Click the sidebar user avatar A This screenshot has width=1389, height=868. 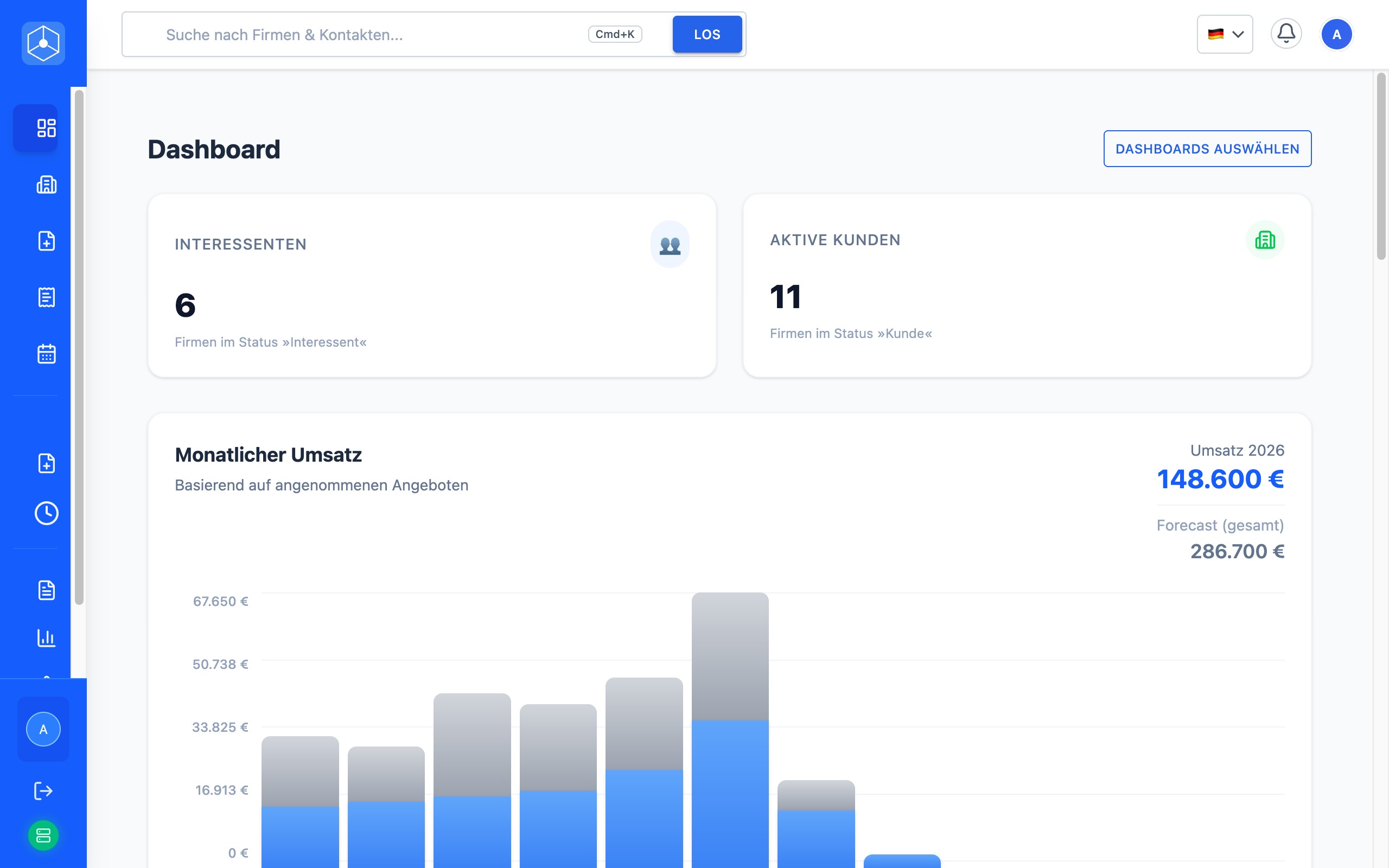coord(43,729)
